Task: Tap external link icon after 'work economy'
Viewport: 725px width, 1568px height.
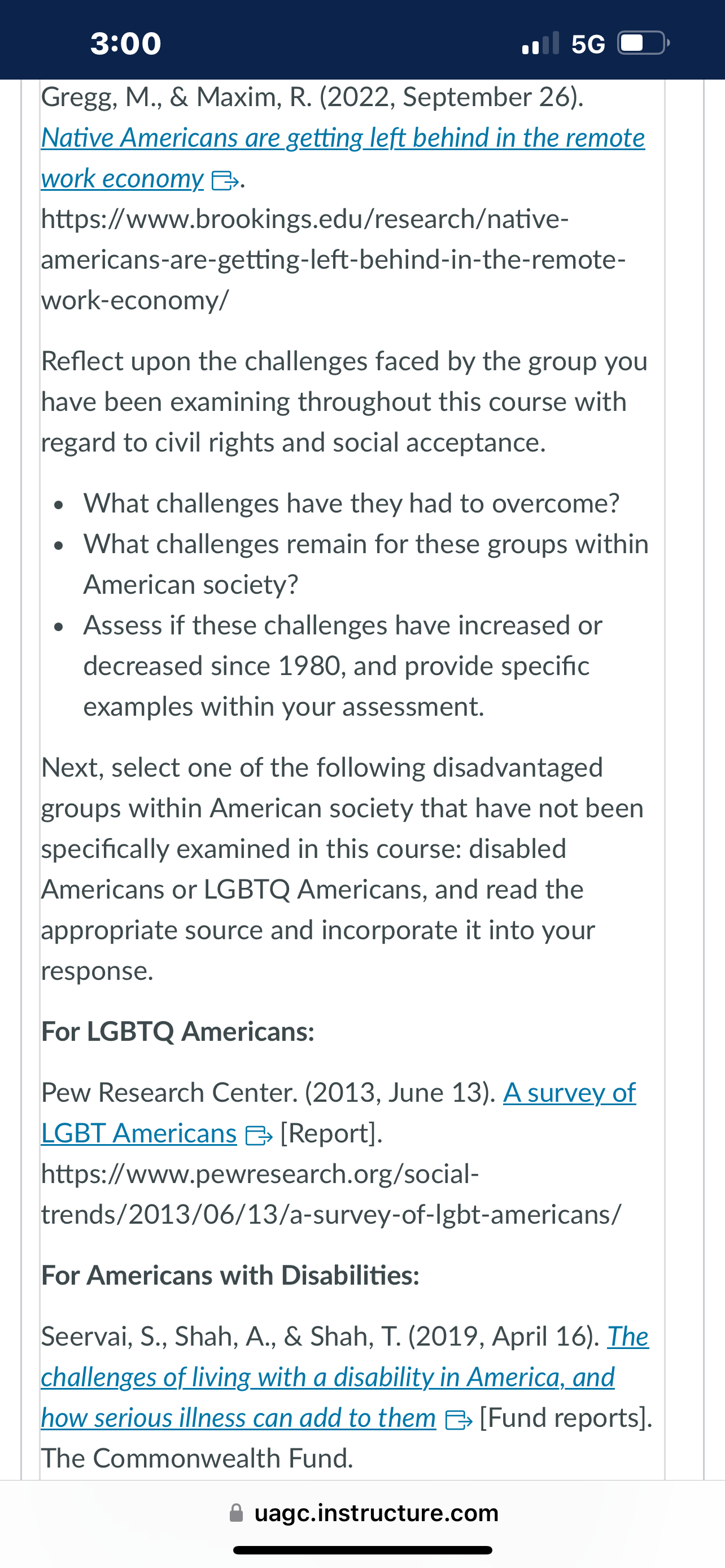Action: point(224,181)
